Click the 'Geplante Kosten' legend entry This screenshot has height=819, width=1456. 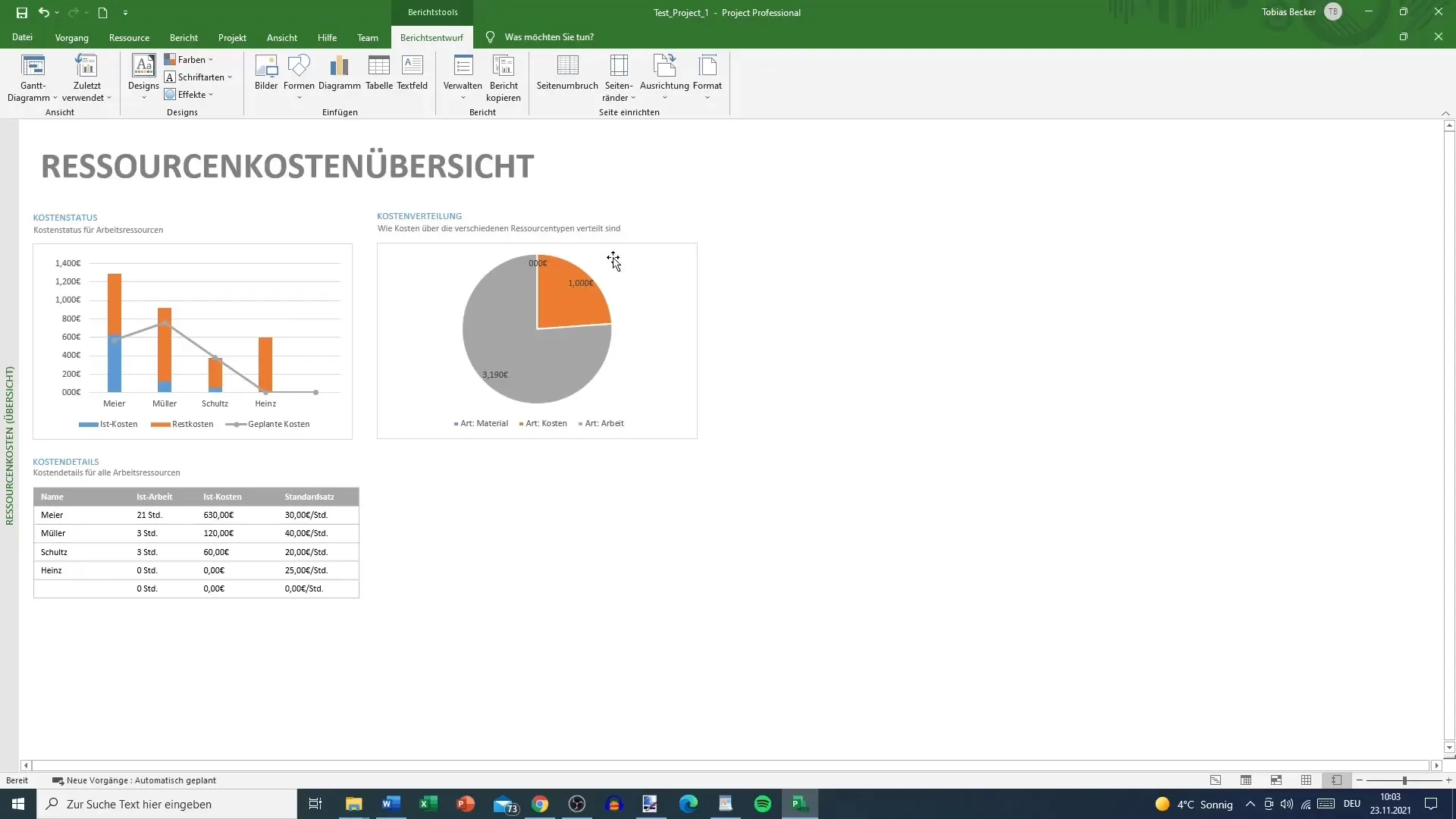click(268, 424)
